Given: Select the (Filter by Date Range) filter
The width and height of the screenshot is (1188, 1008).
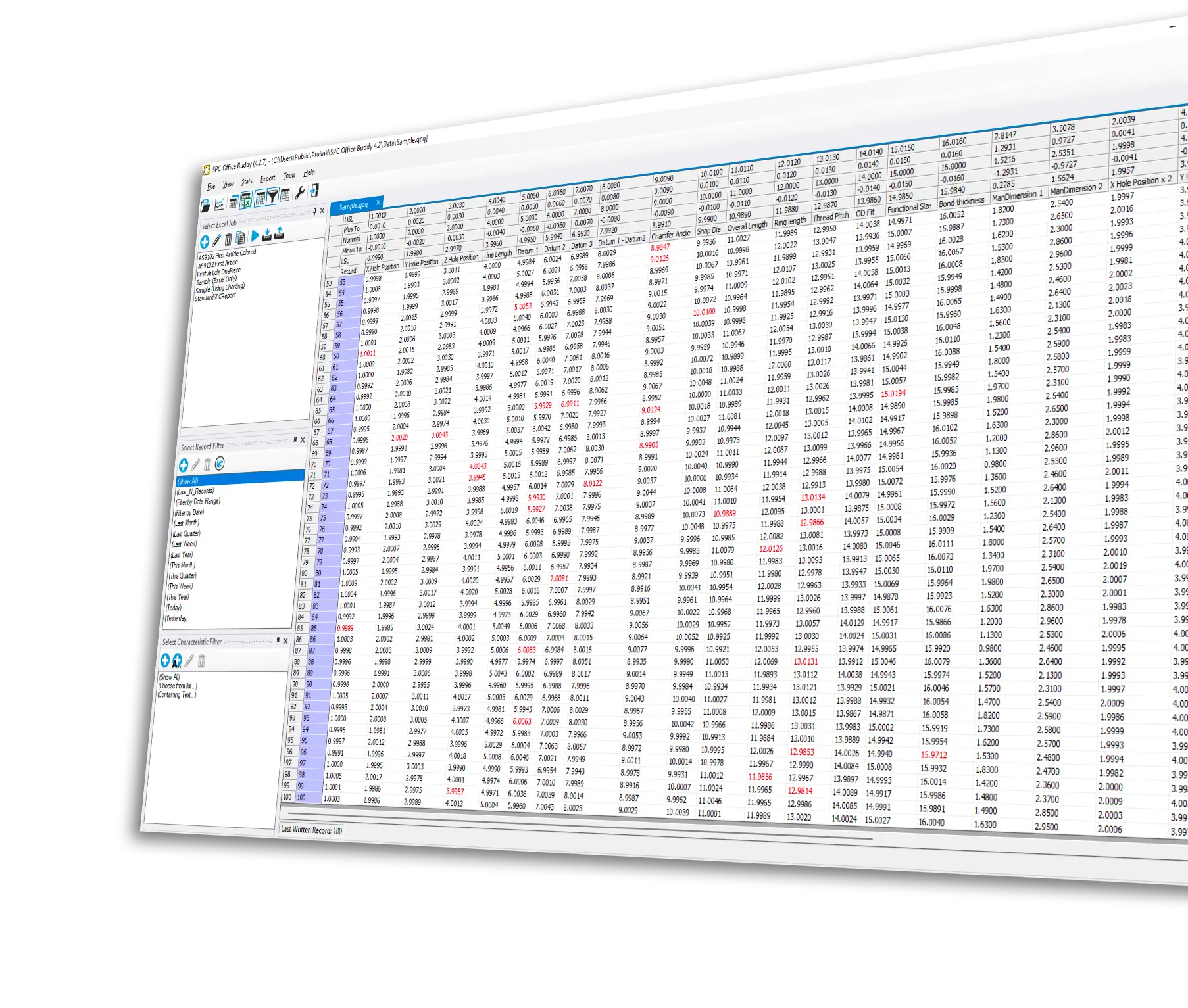Looking at the screenshot, I should 197,502.
